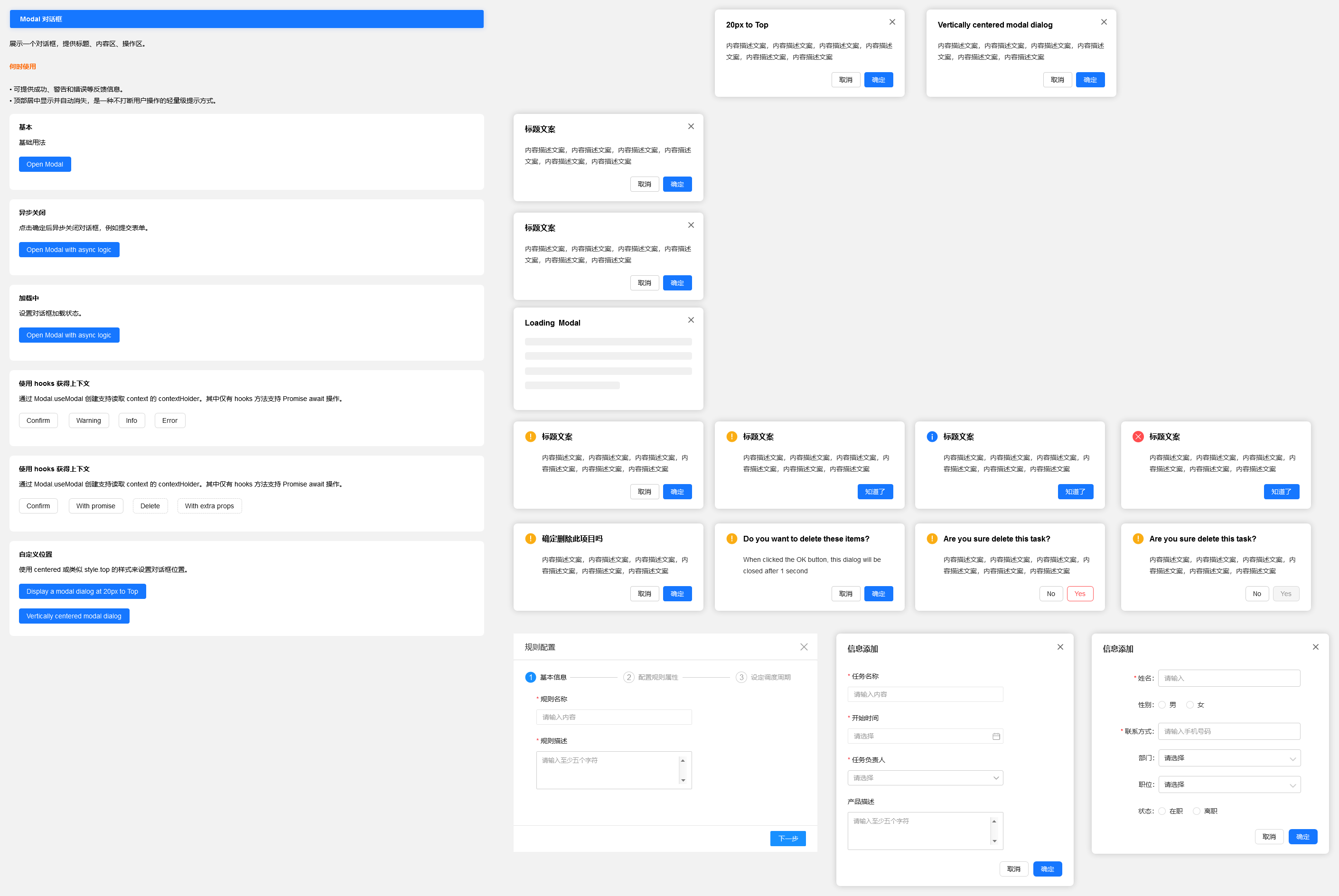Viewport: 1339px width, 896px height.
Task: Click the blue info icon beside 标题文案
Action: click(932, 437)
